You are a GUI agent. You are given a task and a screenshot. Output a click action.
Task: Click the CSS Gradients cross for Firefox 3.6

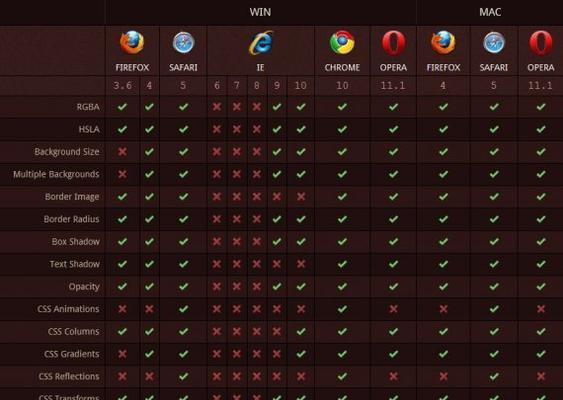point(122,354)
